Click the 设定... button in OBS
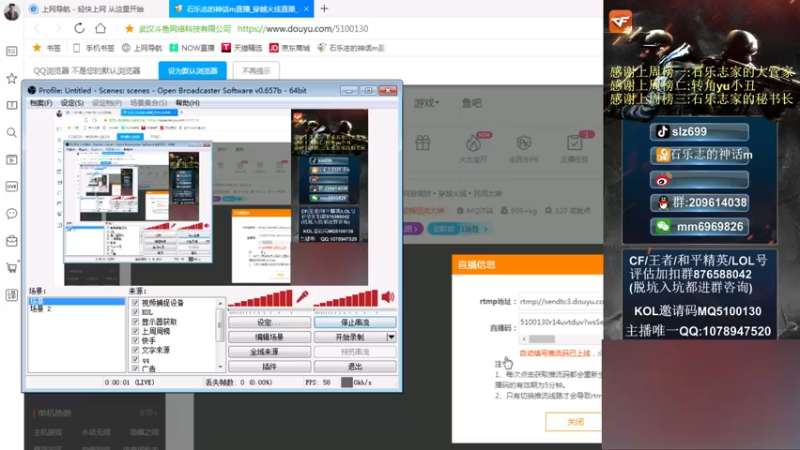 tap(269, 322)
